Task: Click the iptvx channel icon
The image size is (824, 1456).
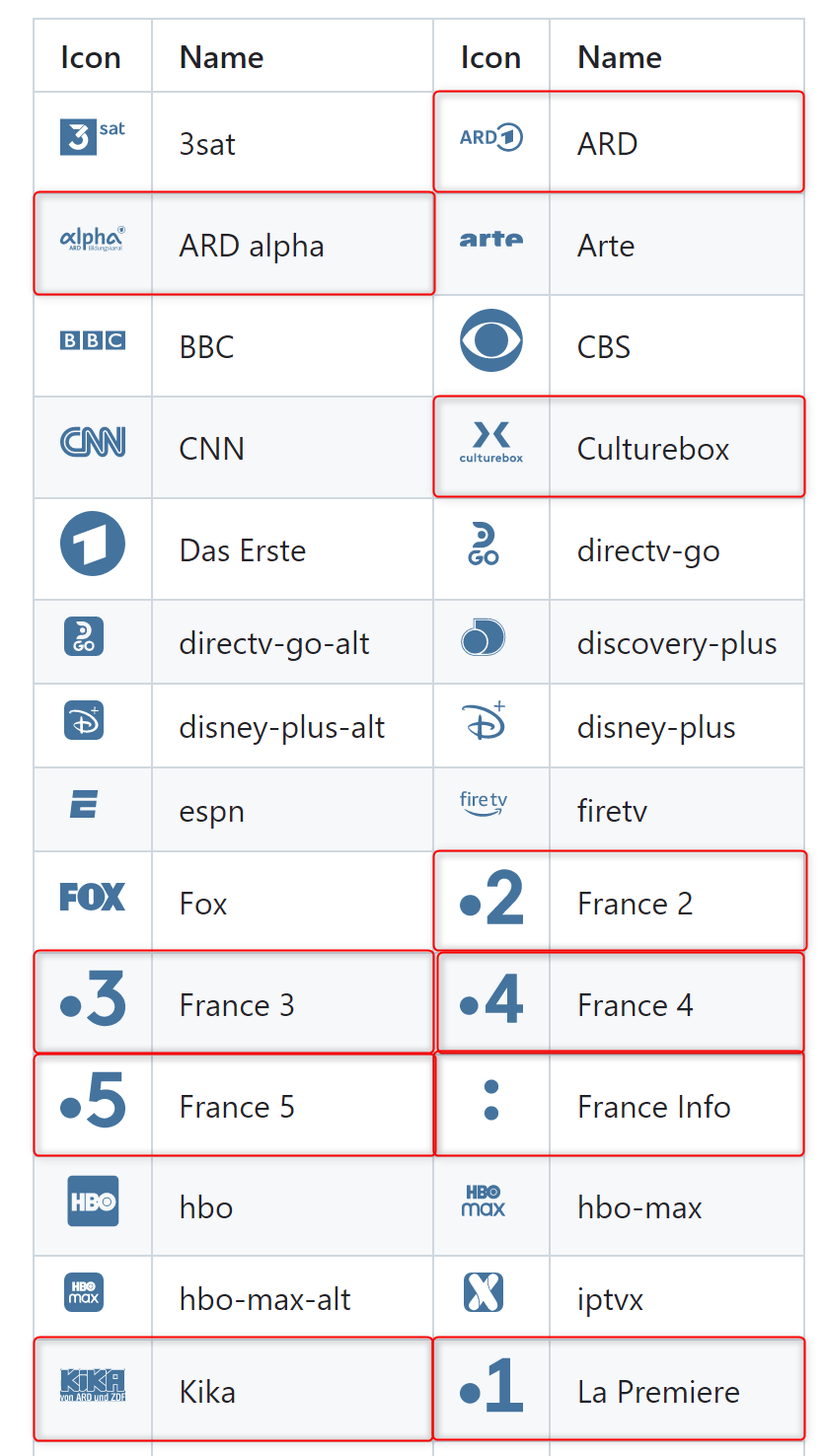Action: [490, 1295]
